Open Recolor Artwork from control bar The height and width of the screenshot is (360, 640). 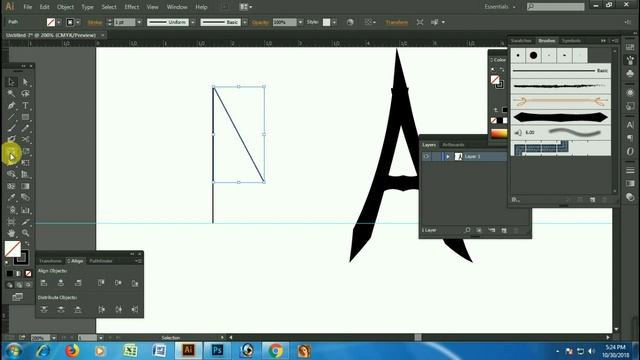[350, 22]
